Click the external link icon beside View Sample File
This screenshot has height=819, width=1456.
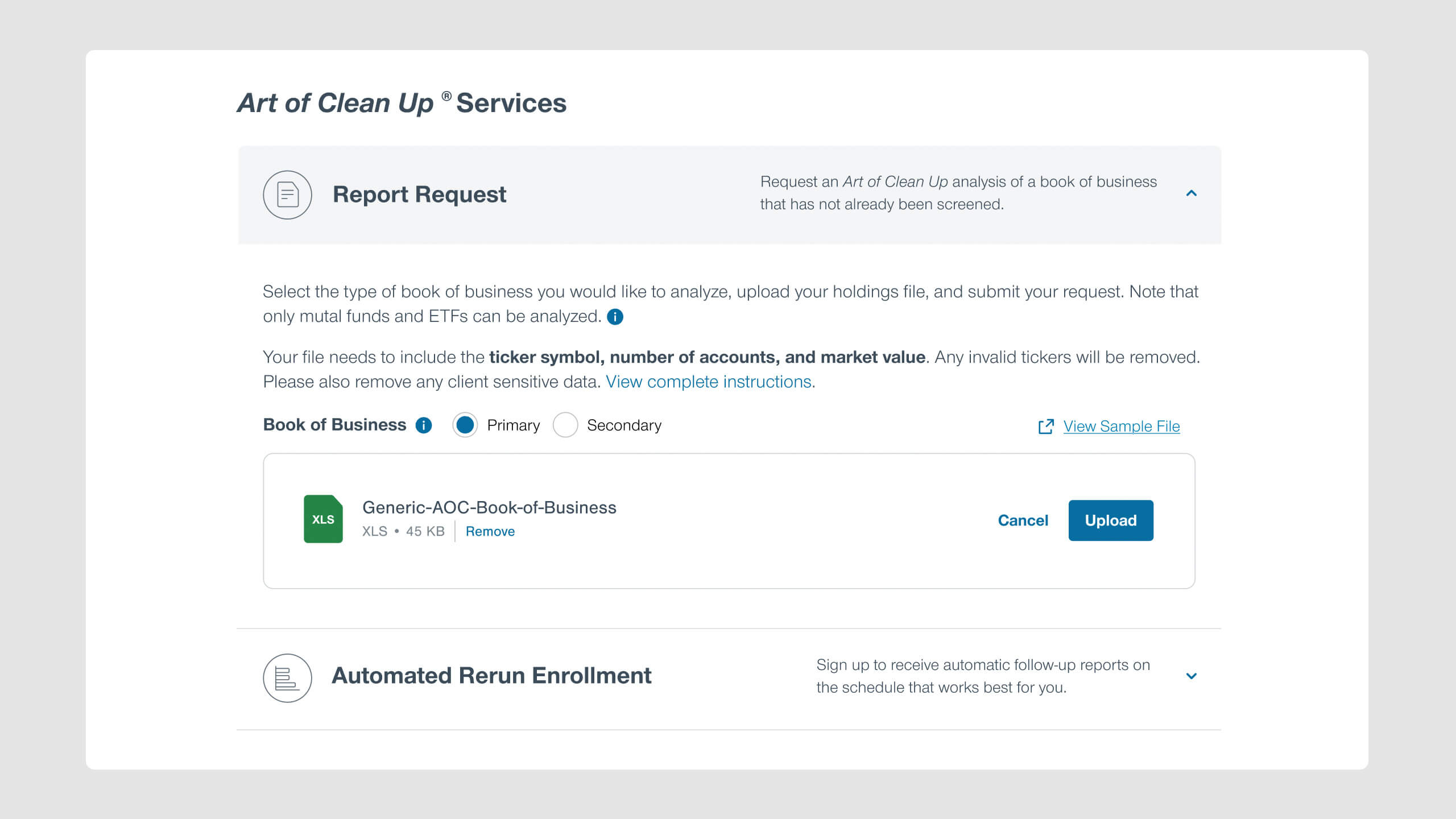(1045, 427)
